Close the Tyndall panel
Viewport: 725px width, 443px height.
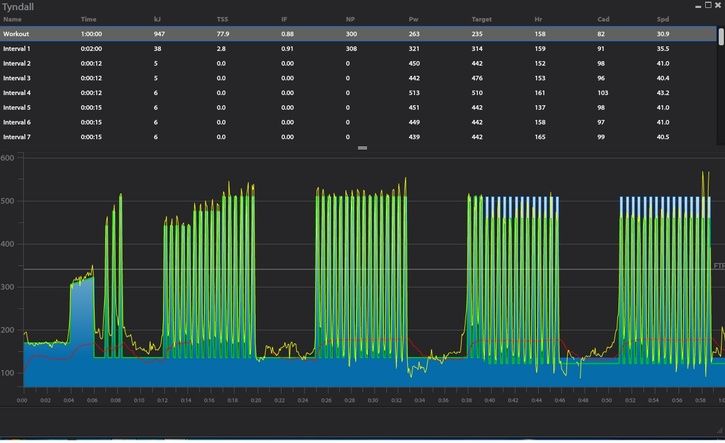[x=718, y=6]
